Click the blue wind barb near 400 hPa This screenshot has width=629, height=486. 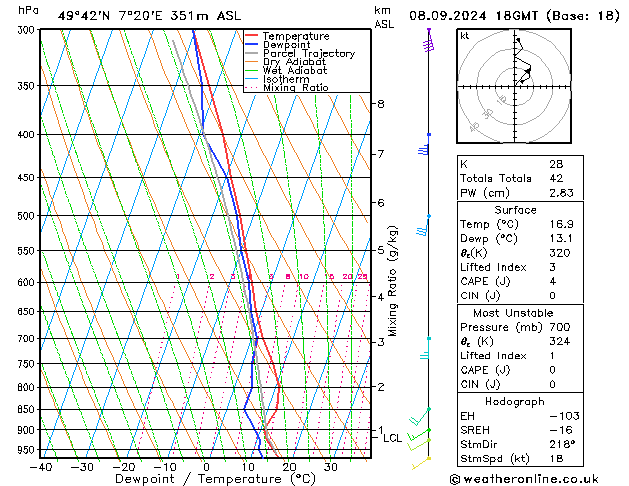[424, 150]
